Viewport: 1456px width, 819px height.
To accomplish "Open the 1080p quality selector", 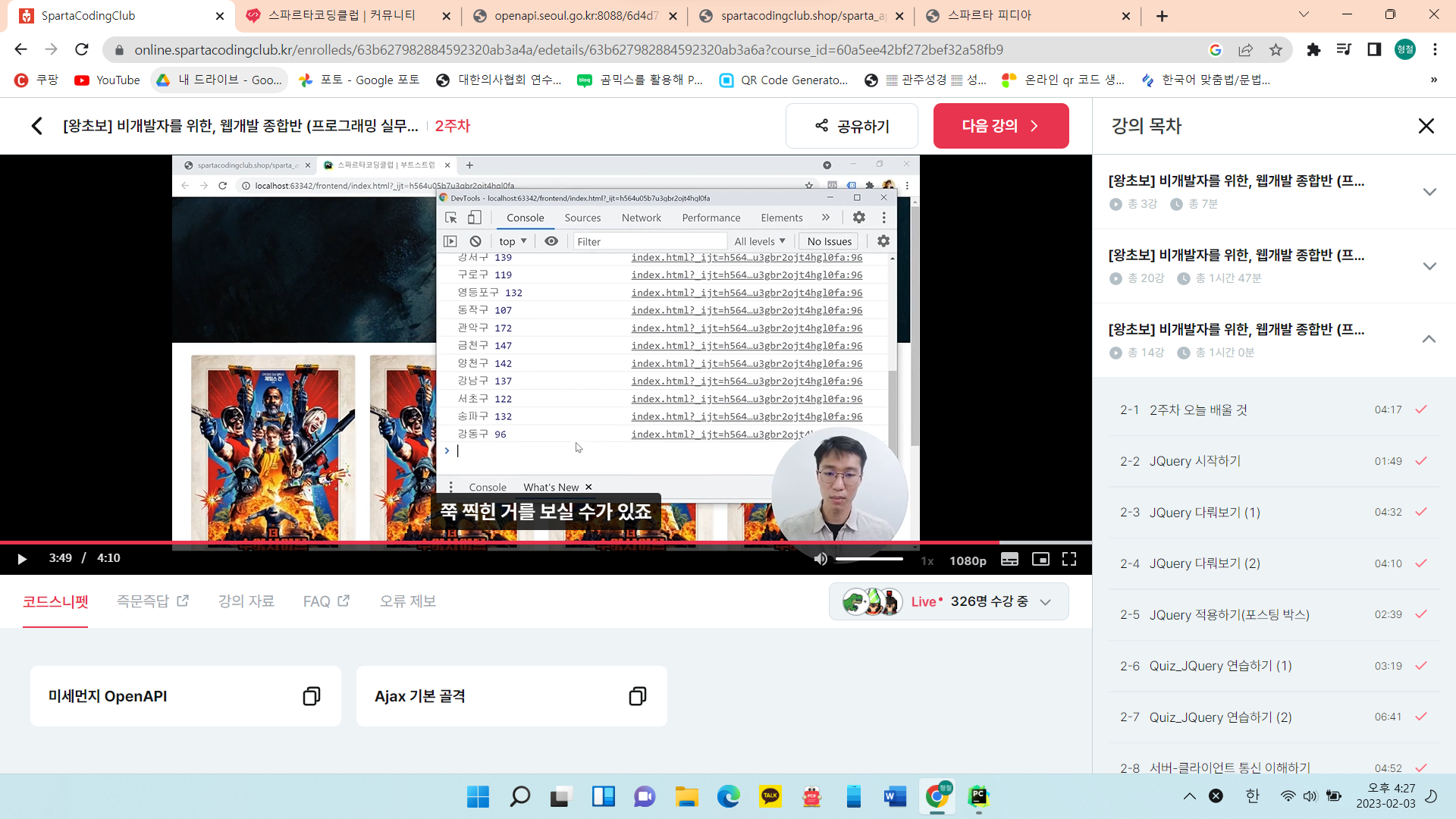I will click(x=968, y=560).
